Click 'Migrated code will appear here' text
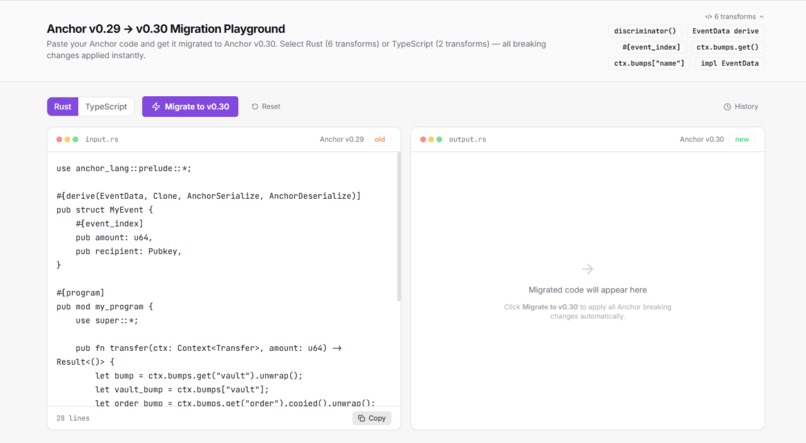Screen dimensions: 806x443 [x=588, y=290]
